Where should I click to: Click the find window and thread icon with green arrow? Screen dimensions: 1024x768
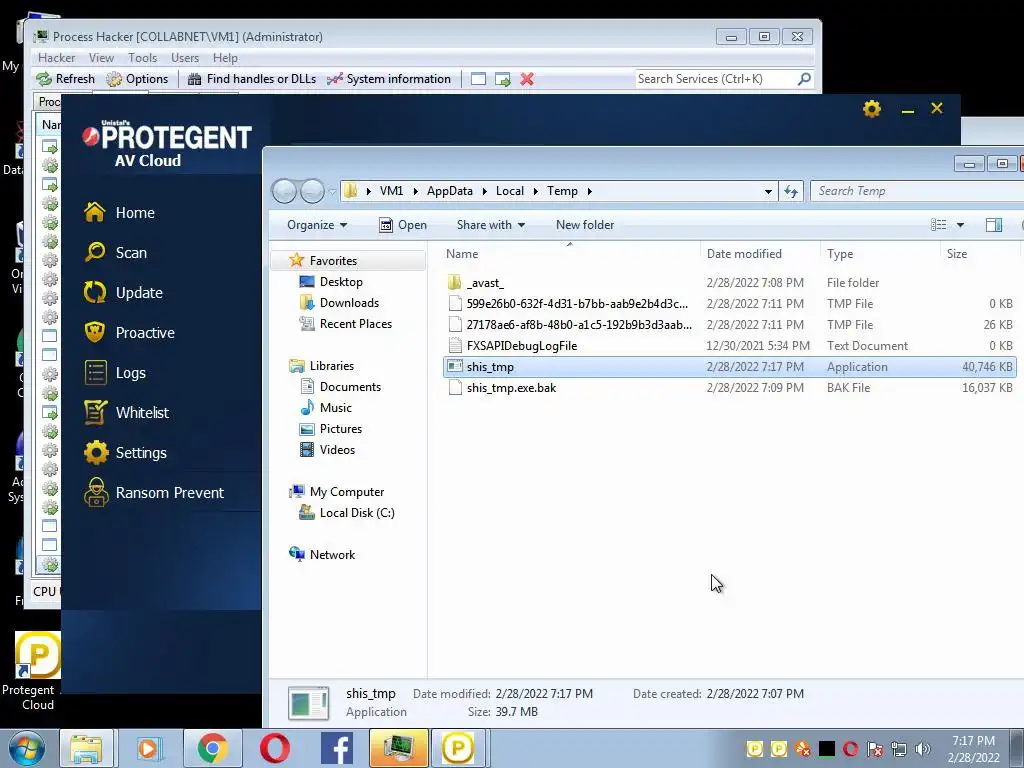pyautogui.click(x=503, y=79)
